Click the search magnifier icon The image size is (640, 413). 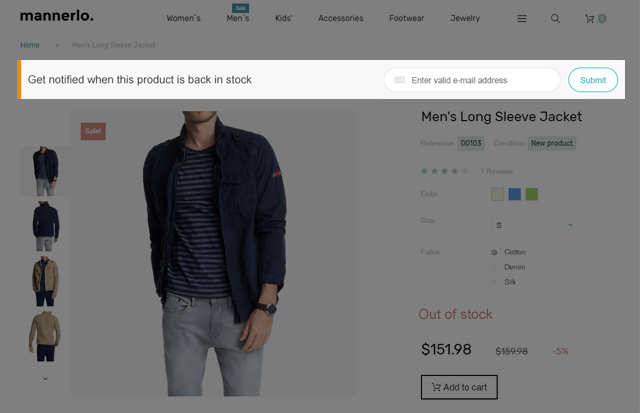tap(555, 19)
